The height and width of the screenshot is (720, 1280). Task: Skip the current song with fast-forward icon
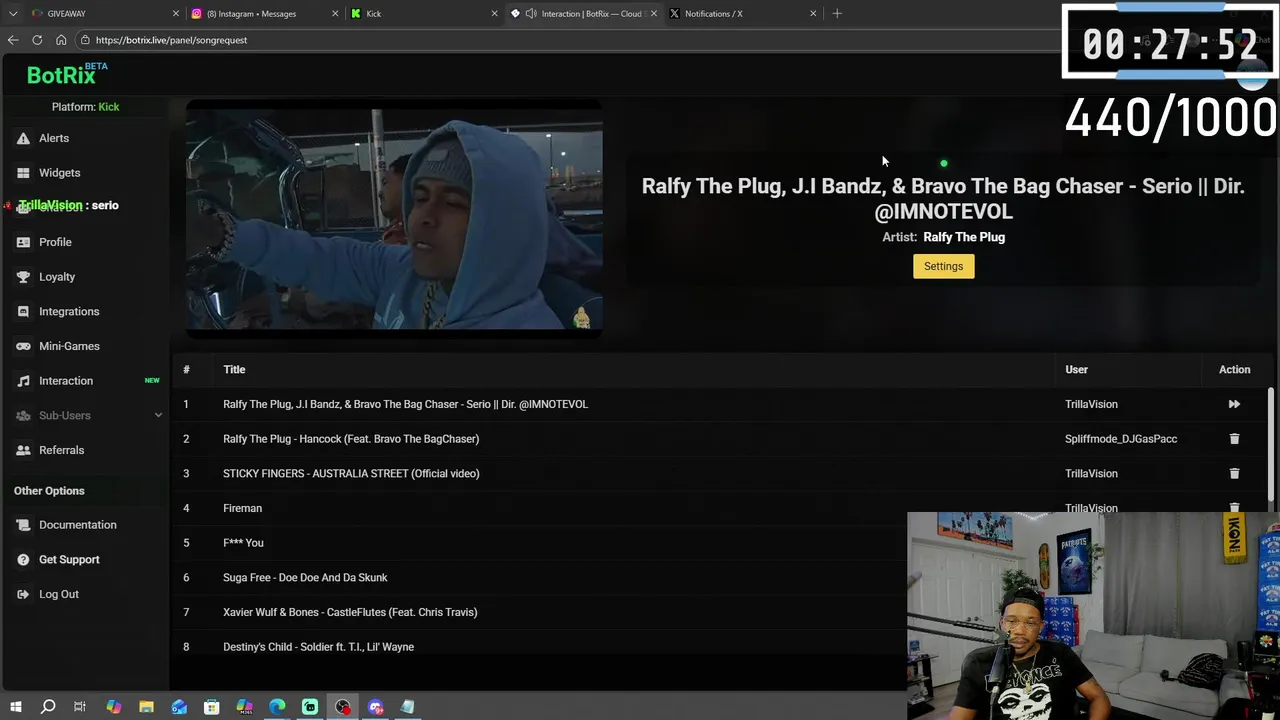(x=1234, y=404)
